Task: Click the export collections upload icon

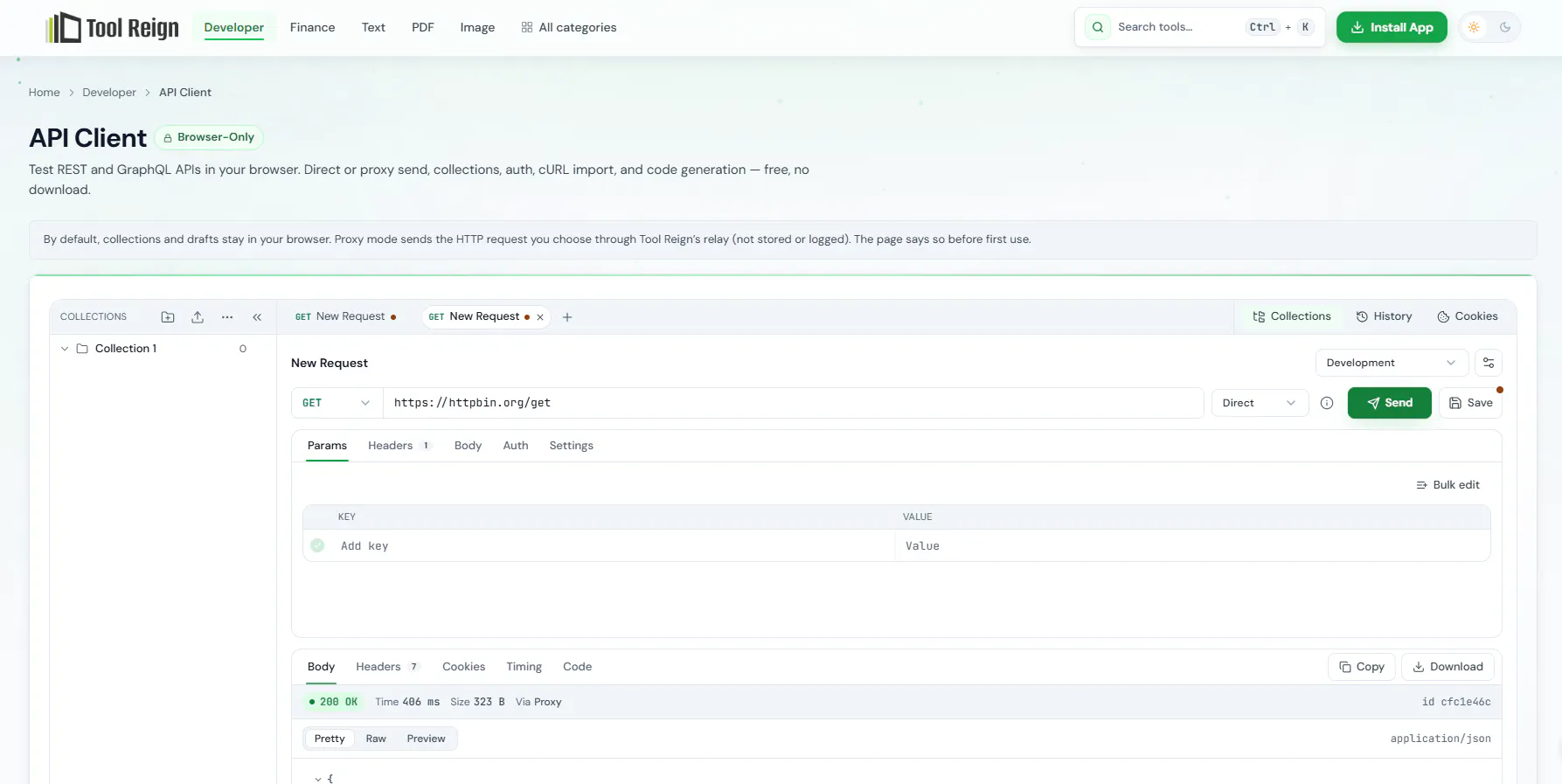Action: click(x=198, y=317)
